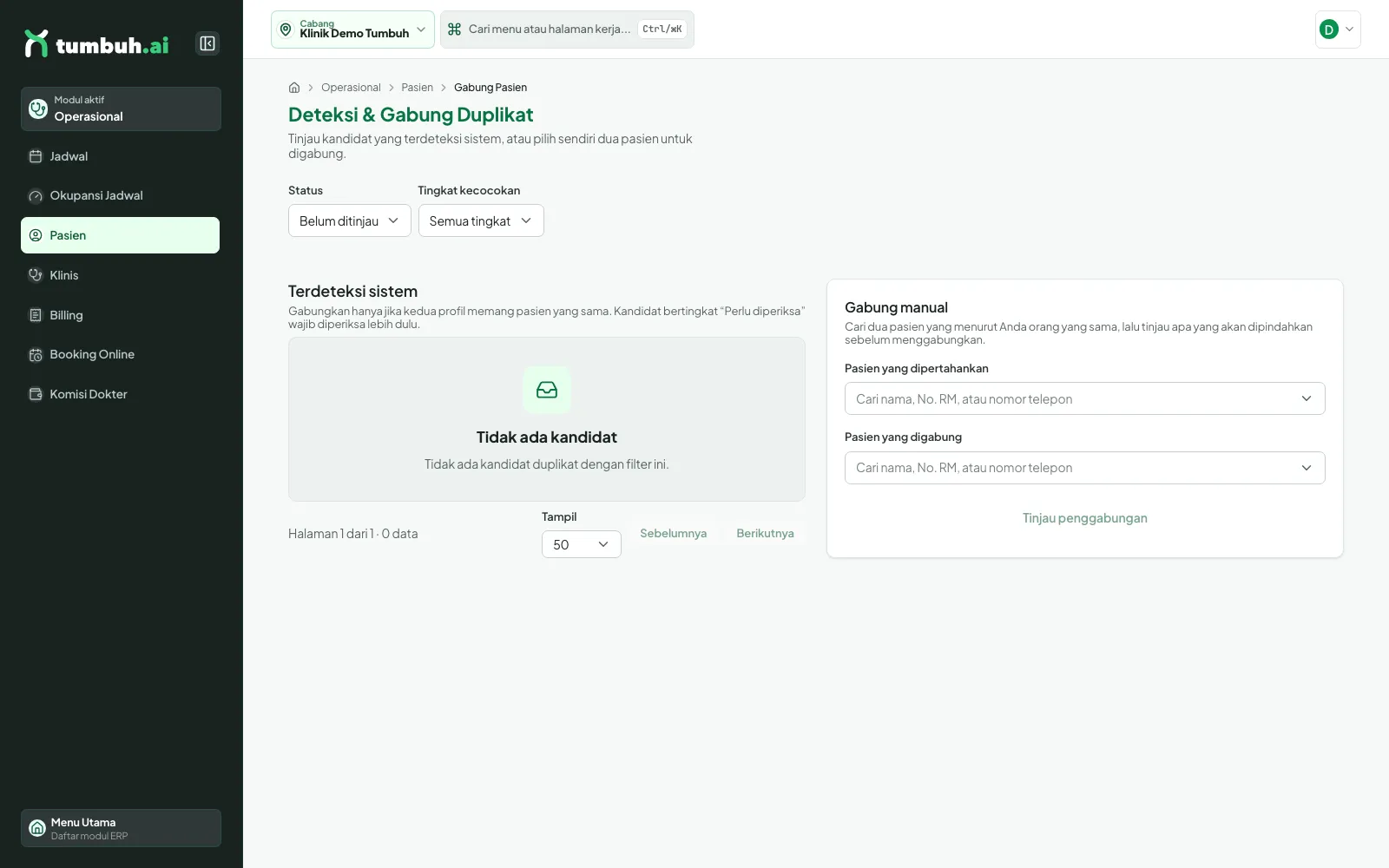Click the empty inbox icon
Screen dimensions: 1389x868
tap(547, 390)
